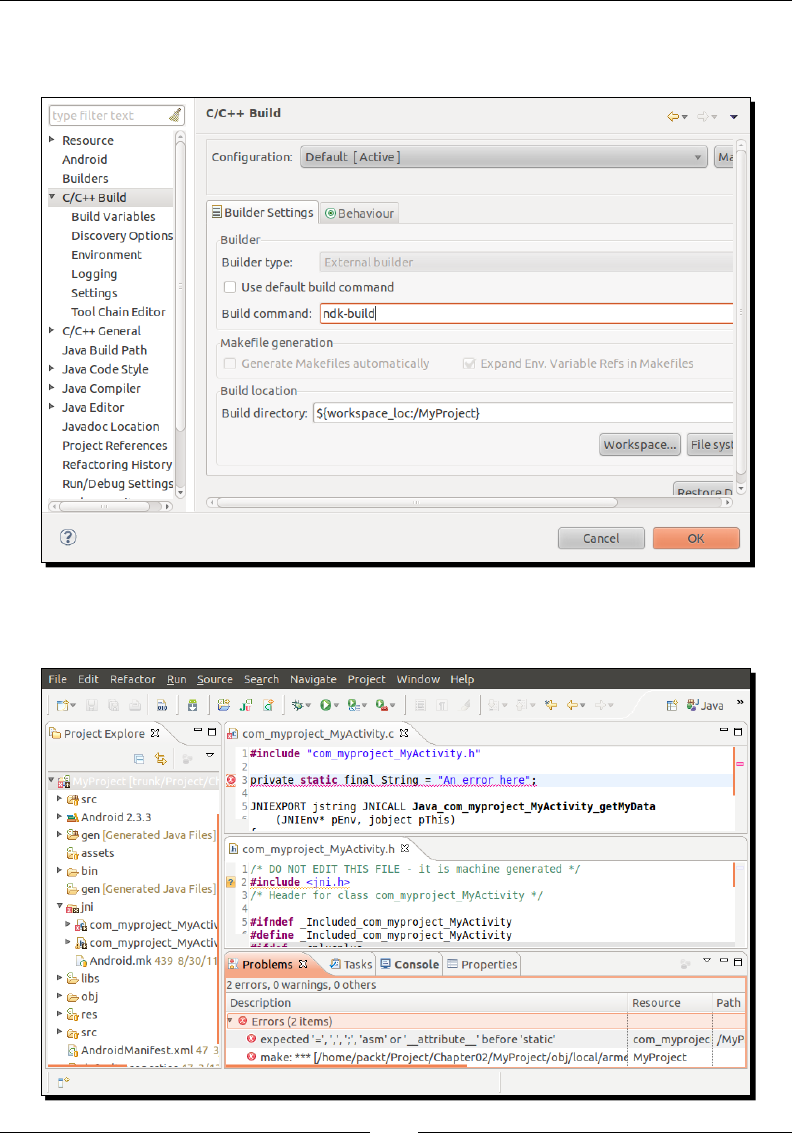Expand the jni folder's first com_myproject_MyActiv file
Screen dimensions: 792x1142
[68, 924]
